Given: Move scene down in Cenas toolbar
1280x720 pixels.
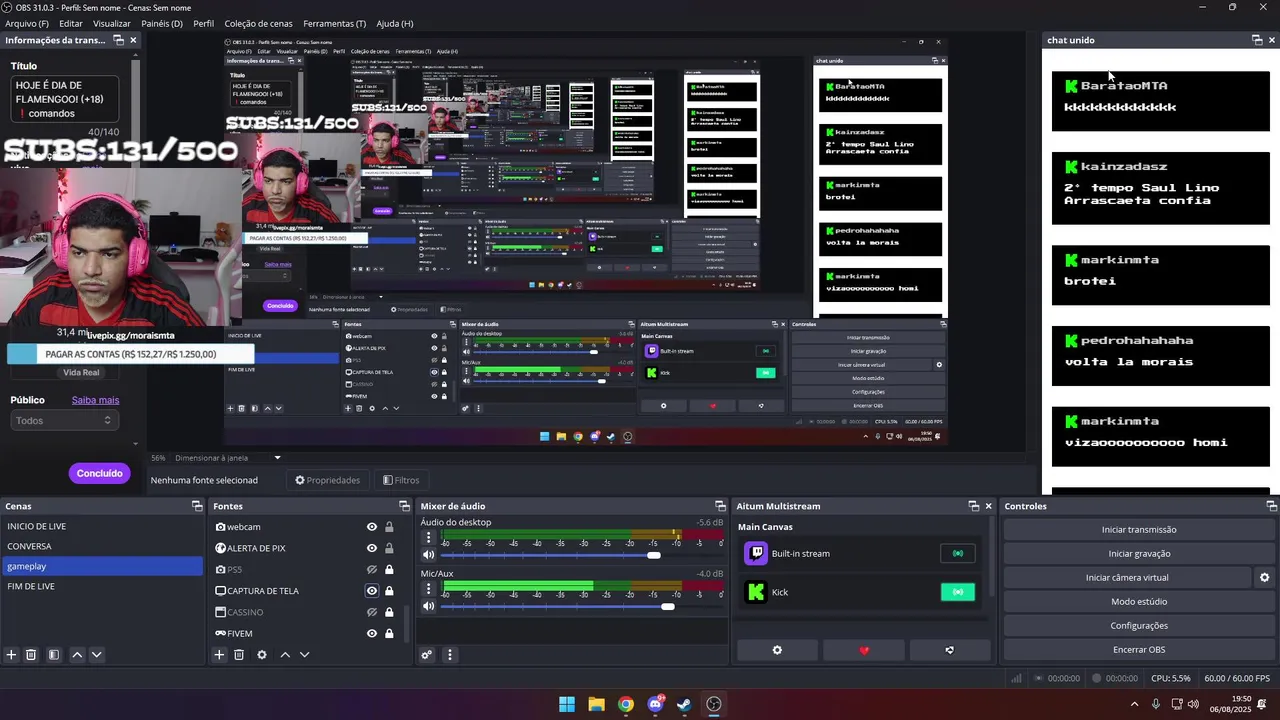Looking at the screenshot, I should pyautogui.click(x=96, y=655).
